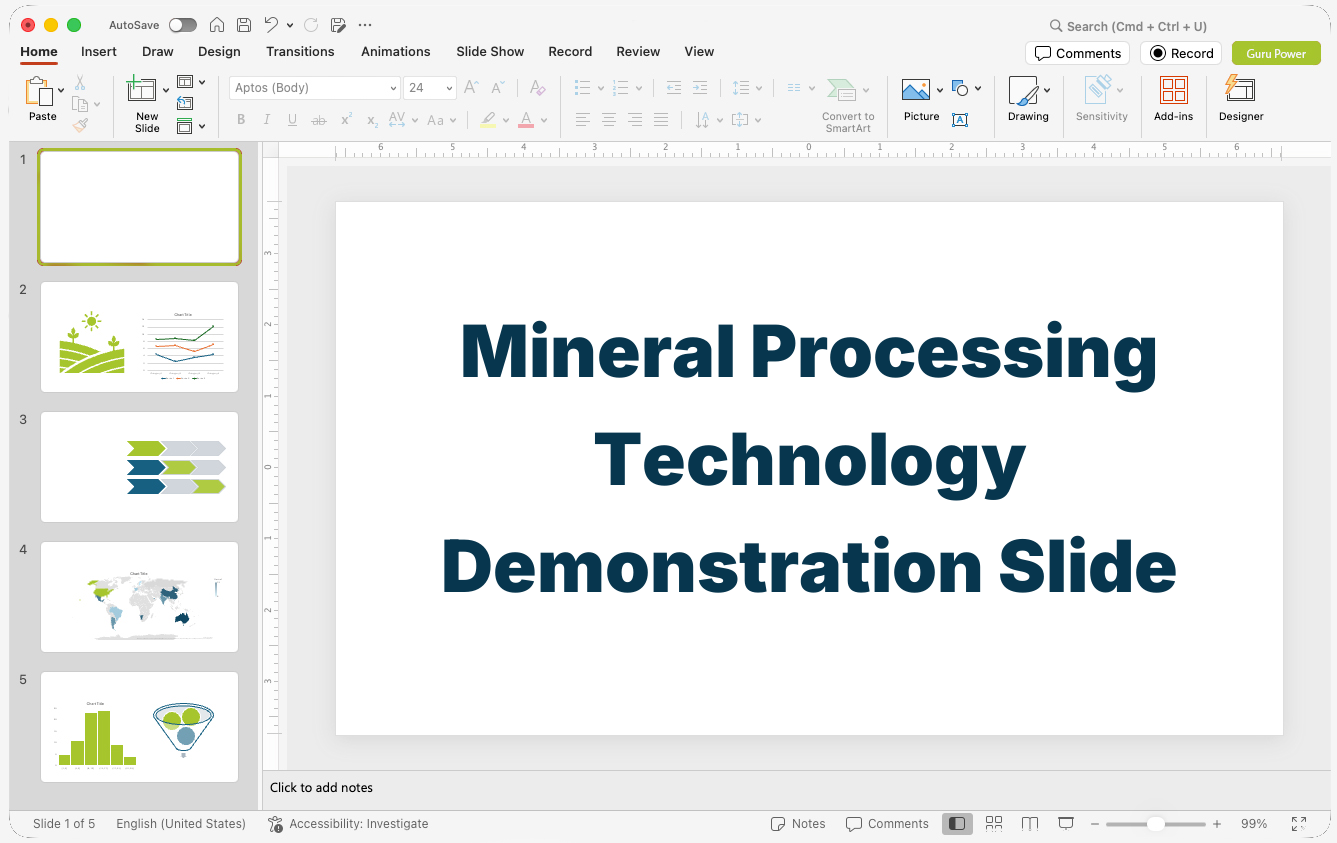Click the Subscript icon
The image size is (1337, 843).
point(372,120)
